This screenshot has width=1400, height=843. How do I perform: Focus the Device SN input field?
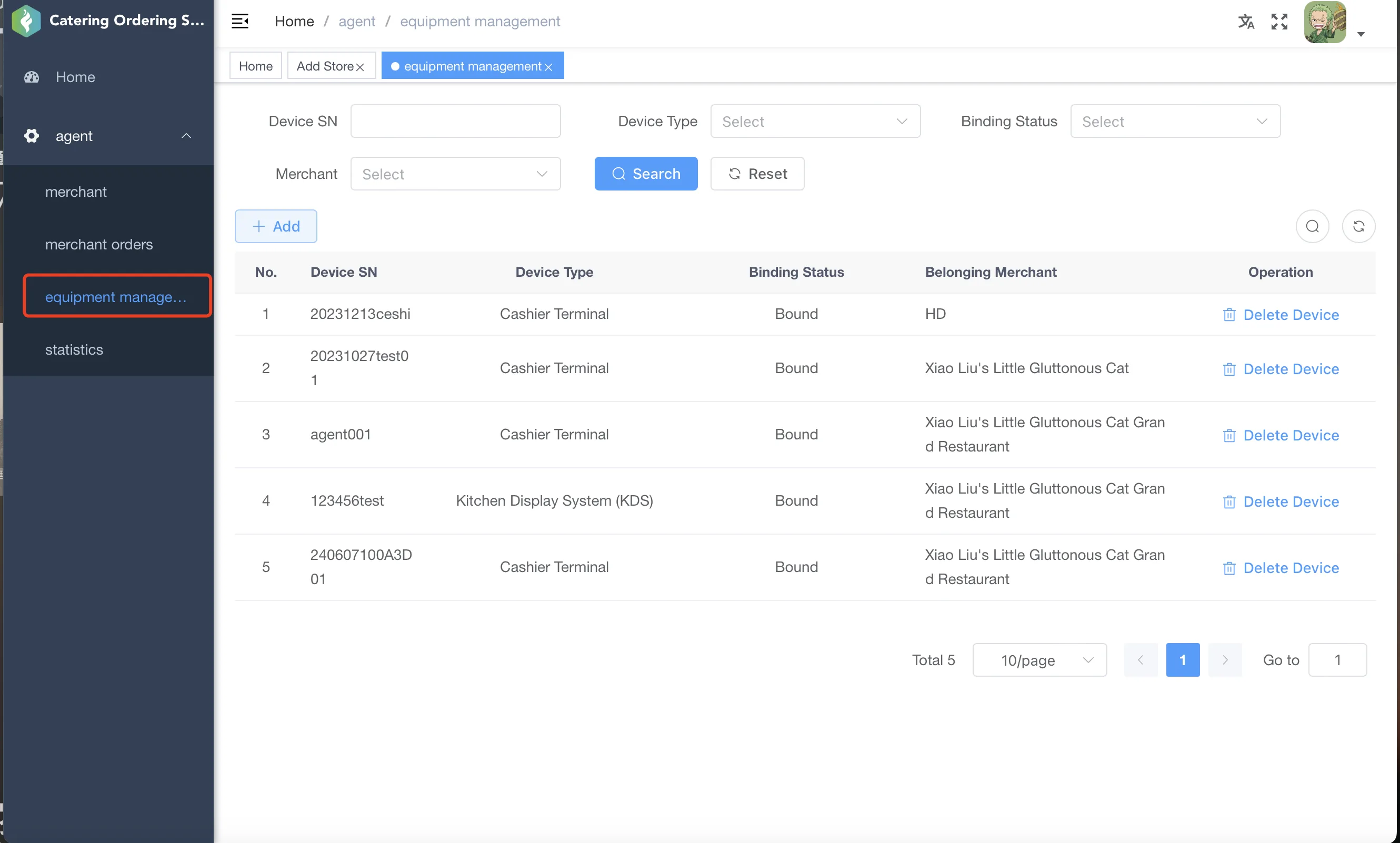456,121
